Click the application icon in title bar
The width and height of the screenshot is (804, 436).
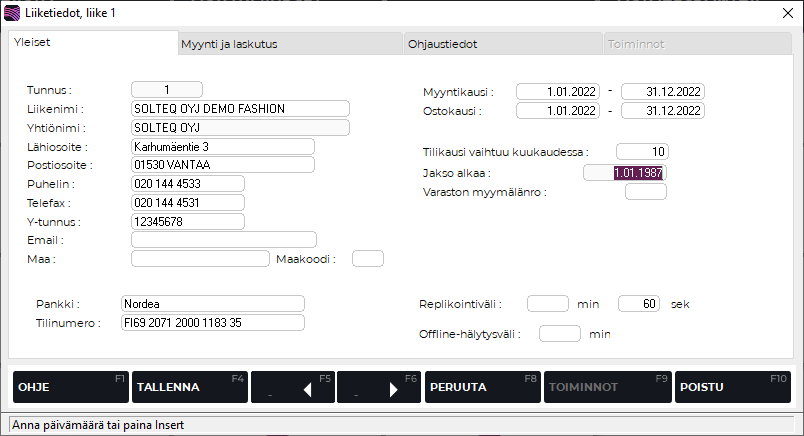point(13,13)
